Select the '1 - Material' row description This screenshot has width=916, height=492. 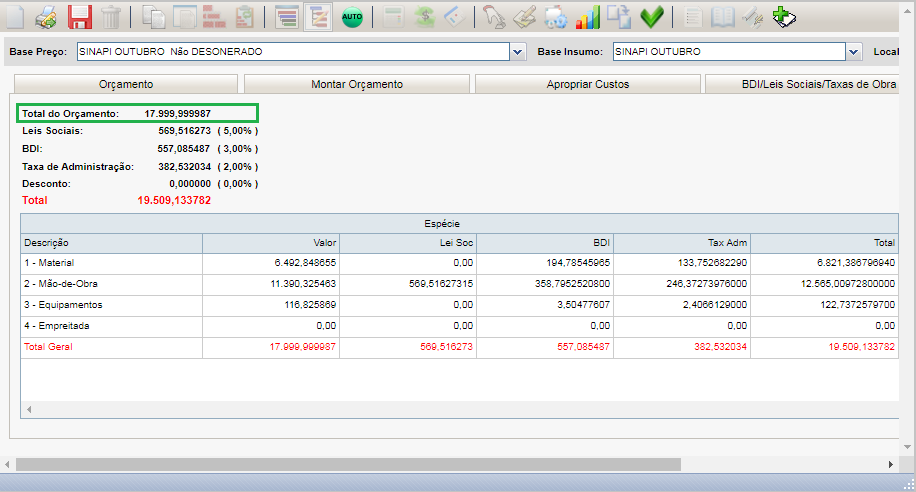49,263
